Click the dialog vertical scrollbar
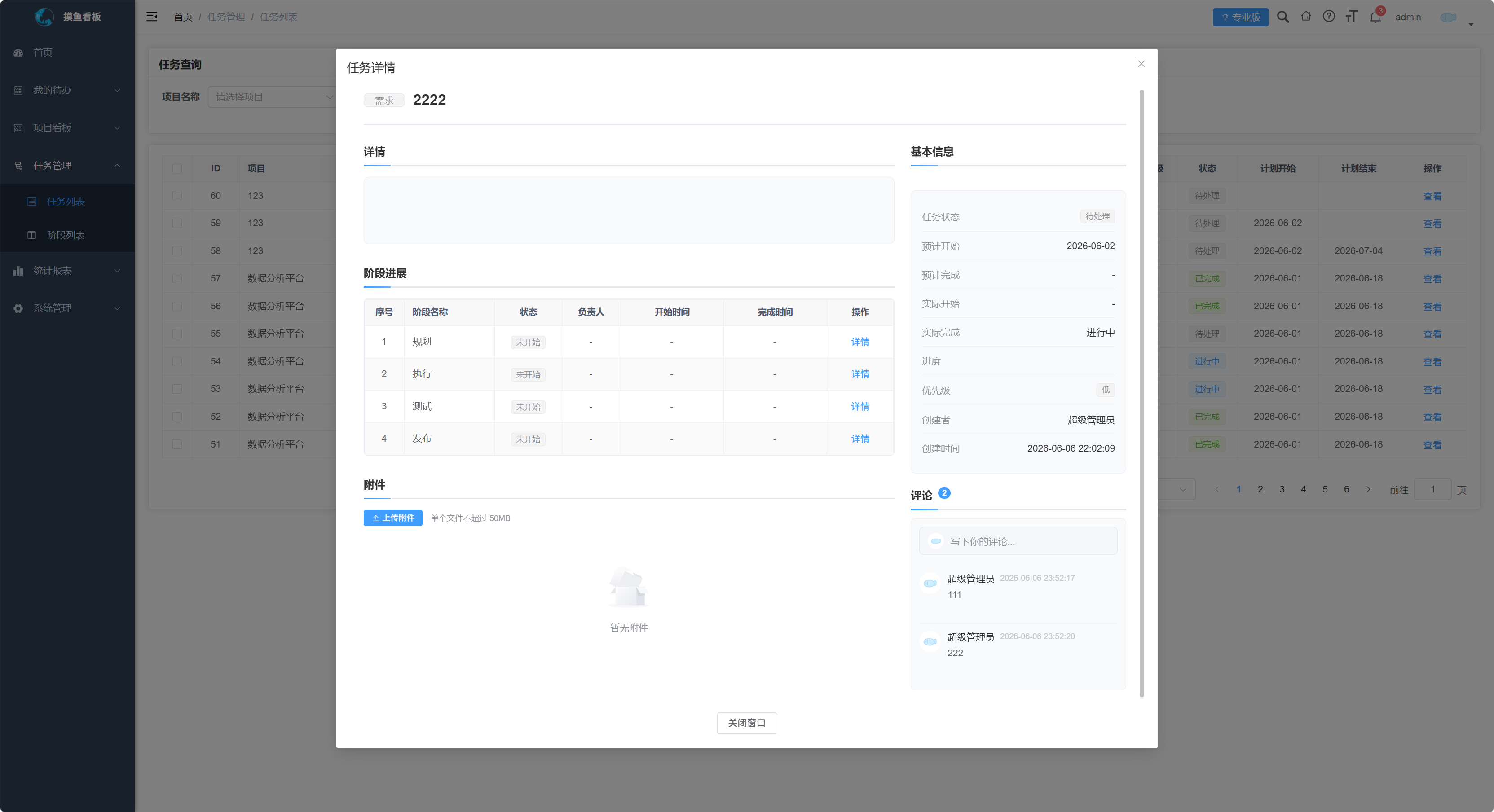Screen dimensions: 1494x812 (x=1141, y=393)
